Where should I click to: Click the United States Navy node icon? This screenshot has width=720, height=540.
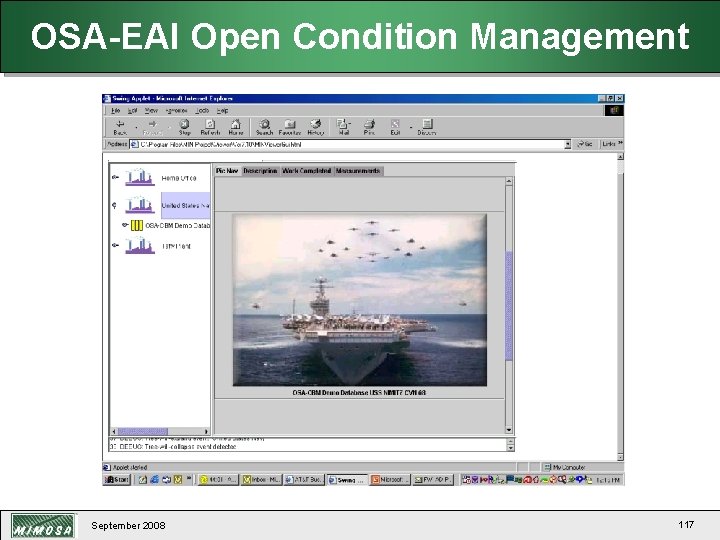point(140,205)
